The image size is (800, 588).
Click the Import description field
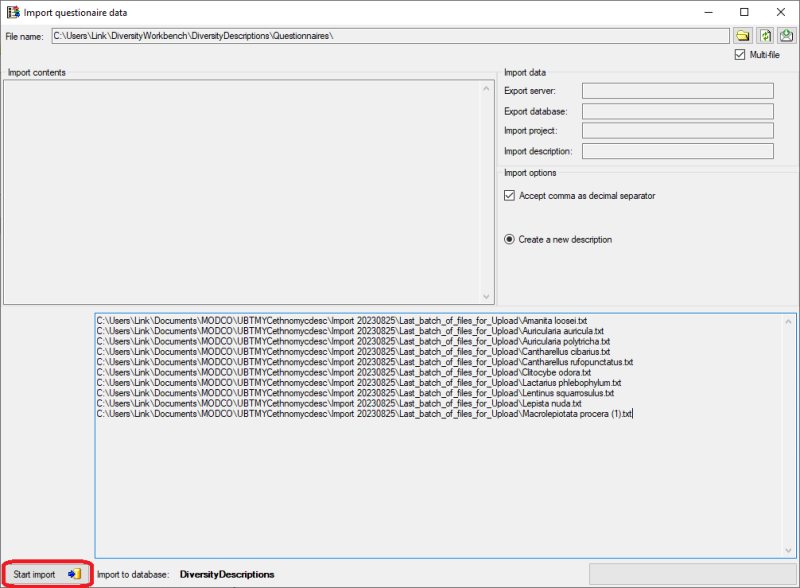coord(677,151)
